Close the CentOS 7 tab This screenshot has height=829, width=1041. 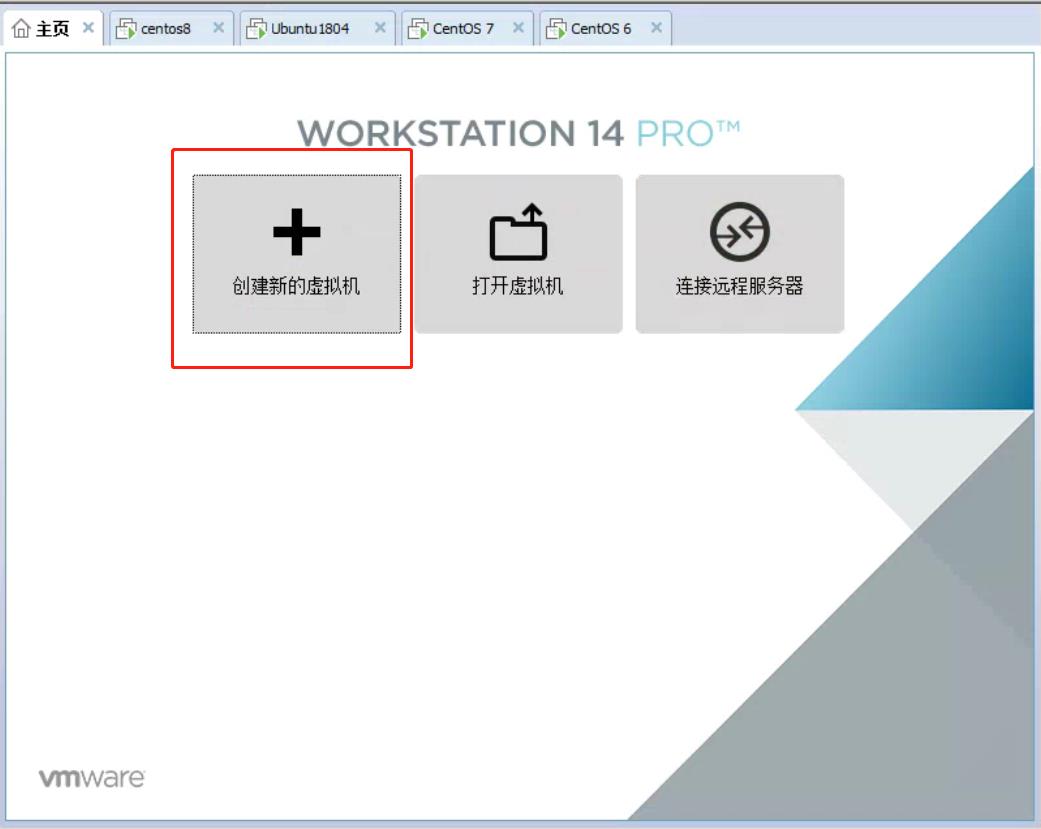519,28
